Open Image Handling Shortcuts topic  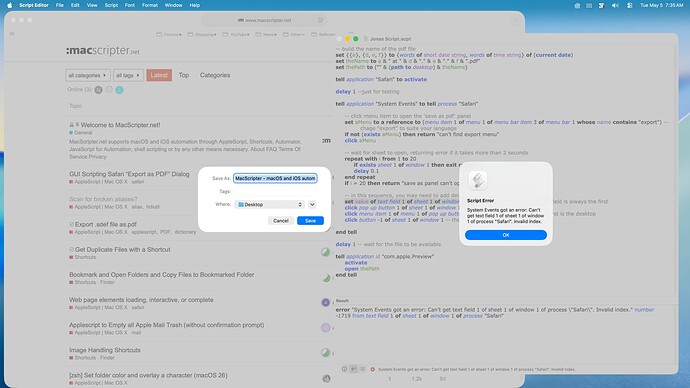pyautogui.click(x=105, y=350)
